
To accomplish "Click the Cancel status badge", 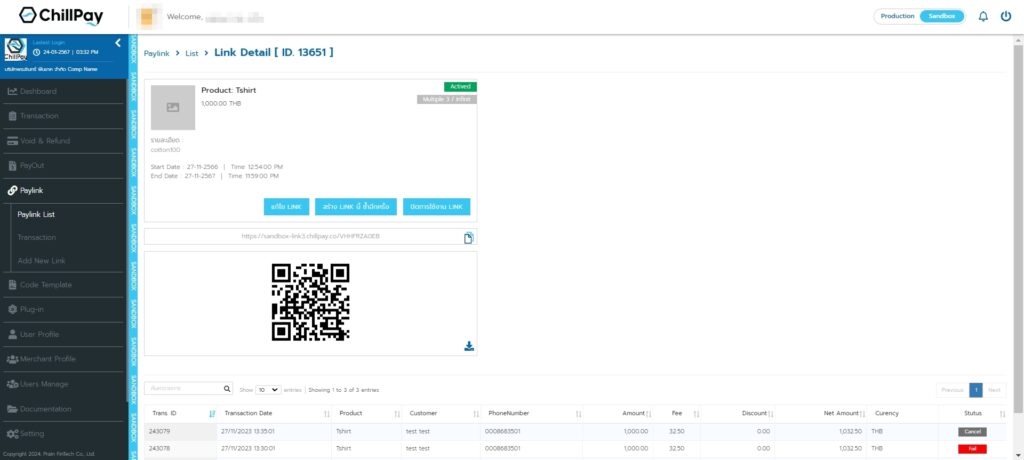I will [x=972, y=432].
